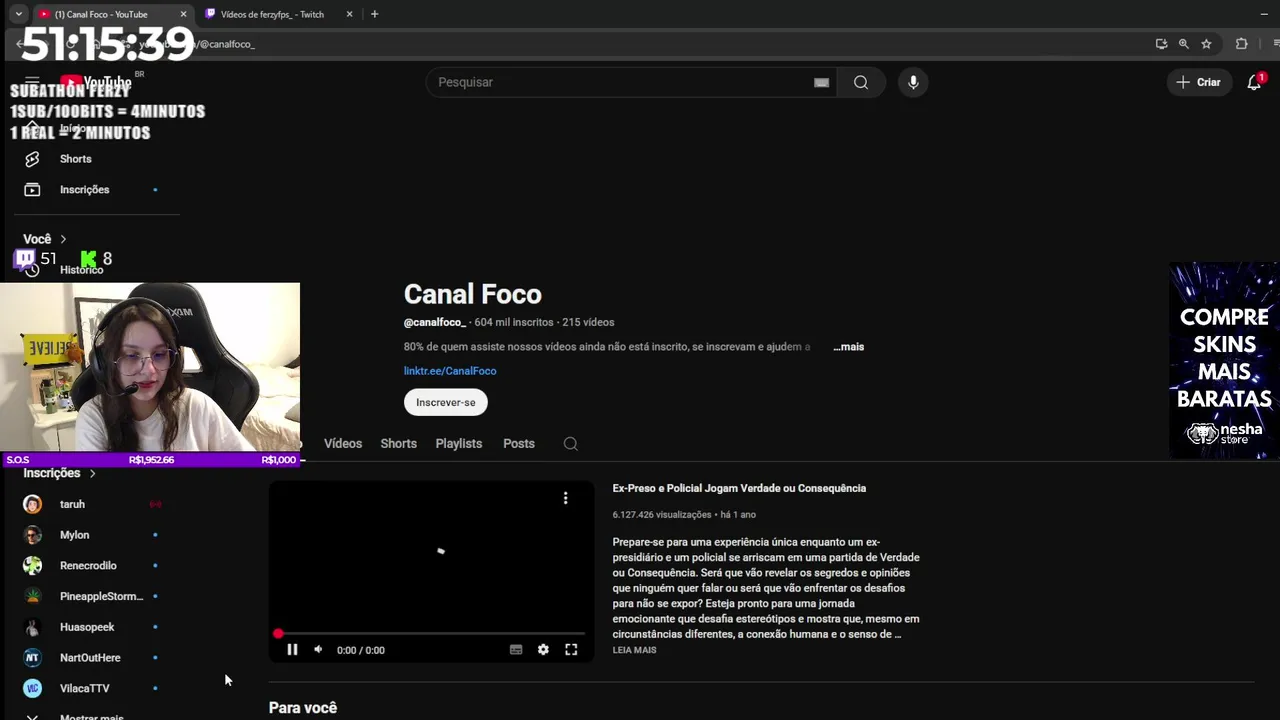Screen dimensions: 1280x720
Task: Click the Mylon subscription name
Action: click(74, 535)
